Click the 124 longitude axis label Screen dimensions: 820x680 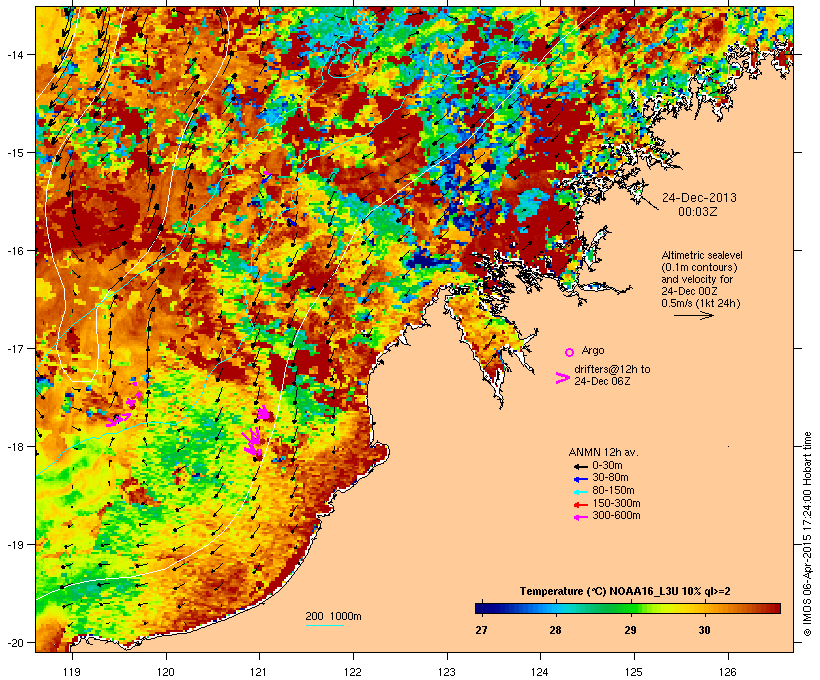[x=540, y=672]
